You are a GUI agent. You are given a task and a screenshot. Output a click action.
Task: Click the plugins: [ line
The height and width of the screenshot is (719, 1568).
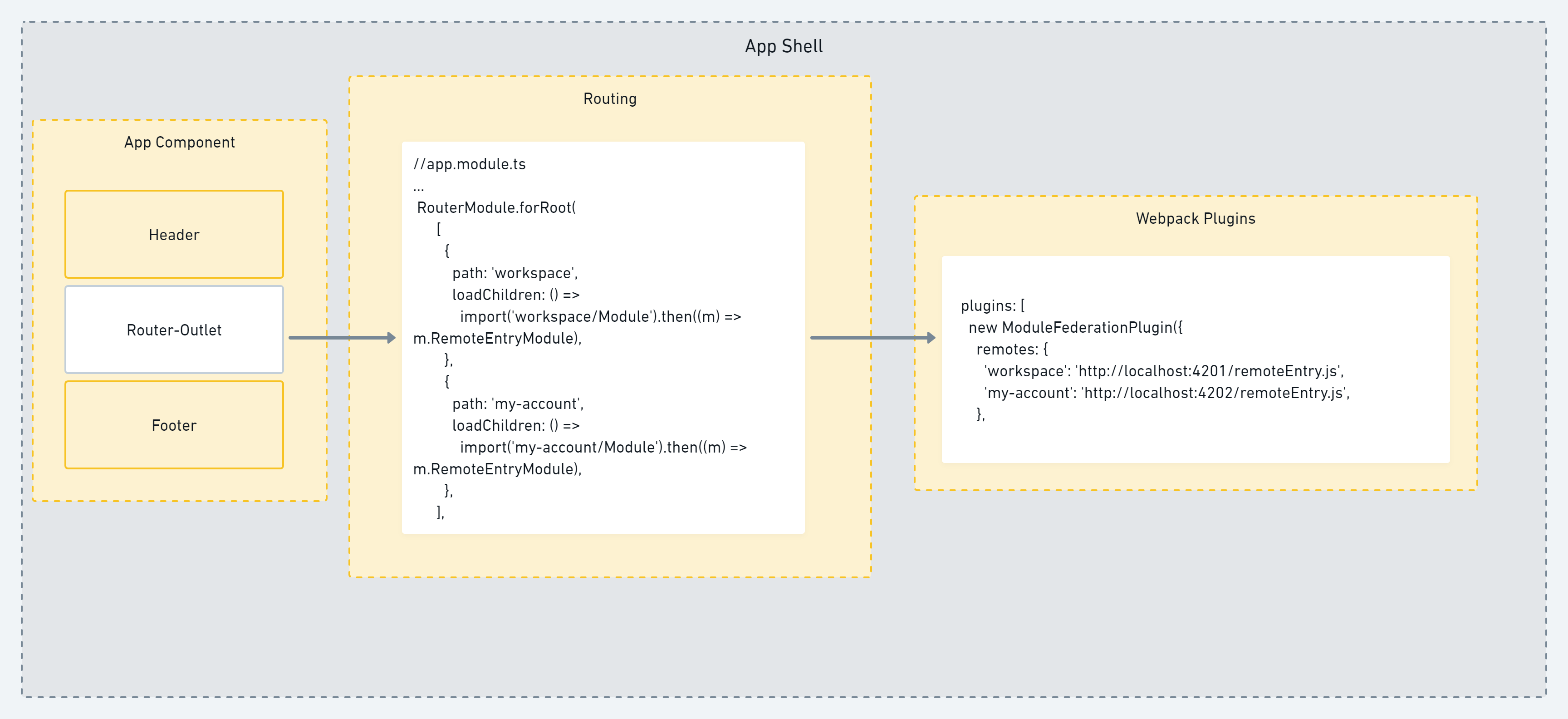pos(992,305)
